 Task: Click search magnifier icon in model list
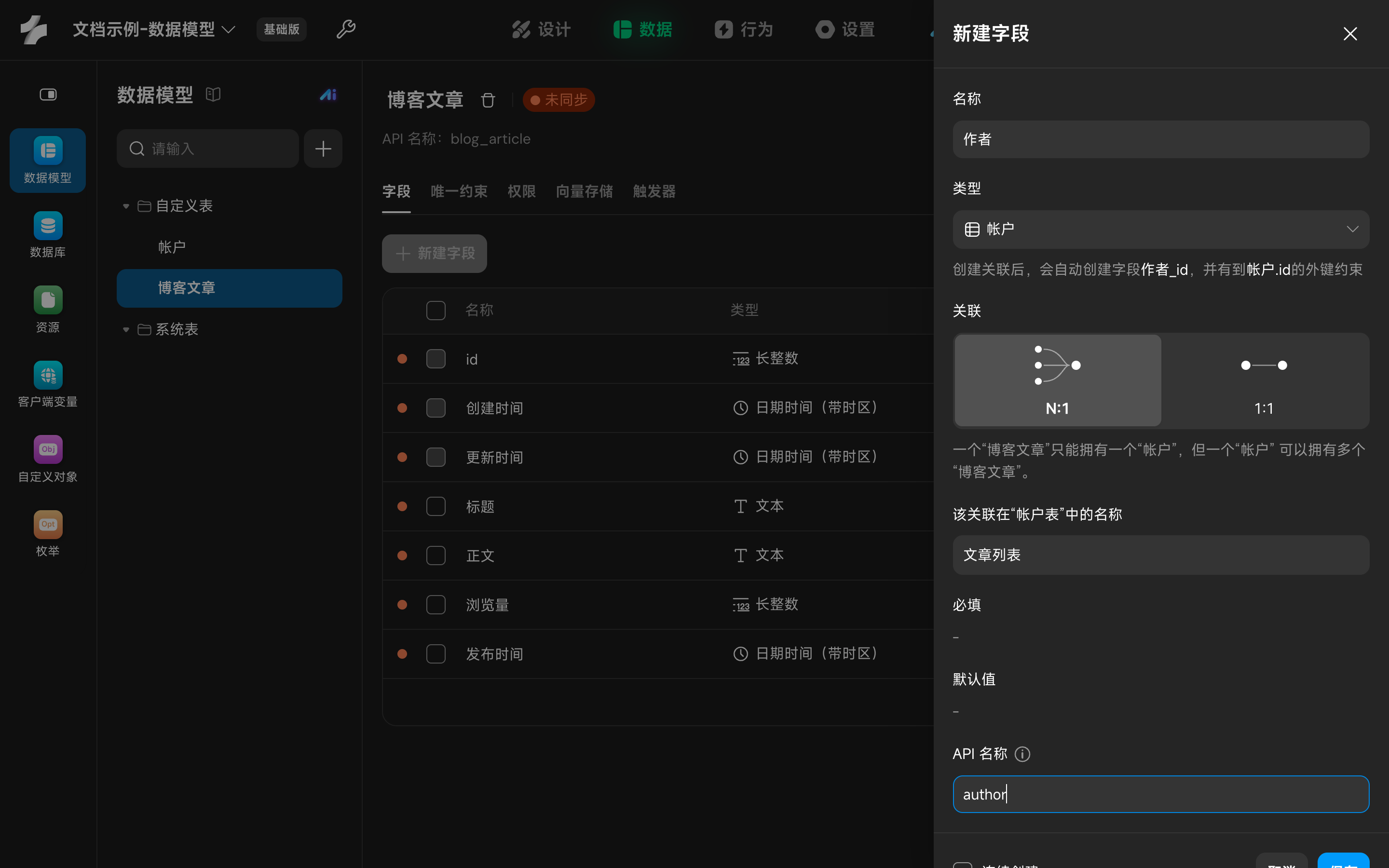point(136,149)
